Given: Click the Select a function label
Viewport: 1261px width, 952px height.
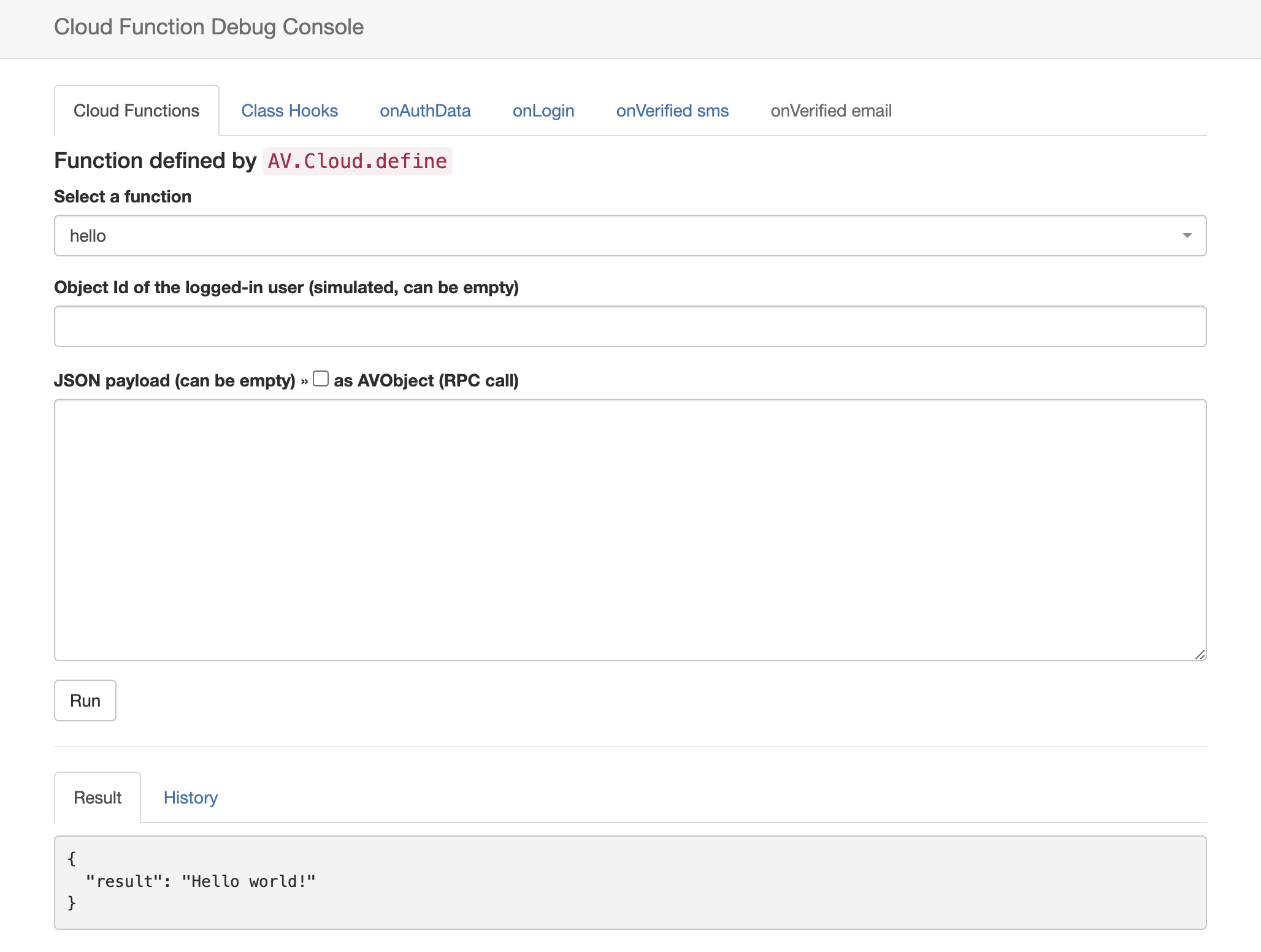Looking at the screenshot, I should pos(123,196).
